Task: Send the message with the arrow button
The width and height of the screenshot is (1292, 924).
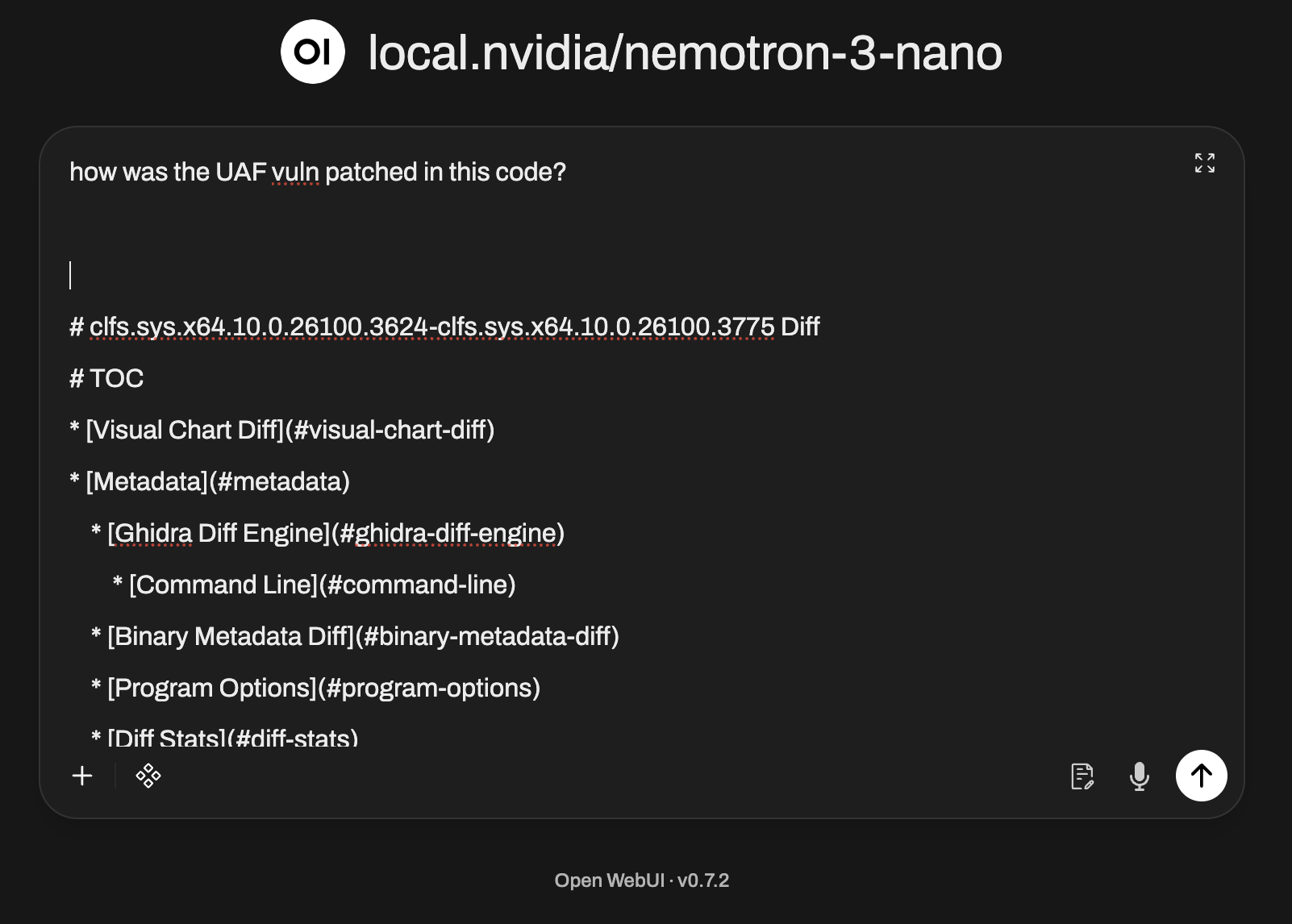Action: point(1201,776)
